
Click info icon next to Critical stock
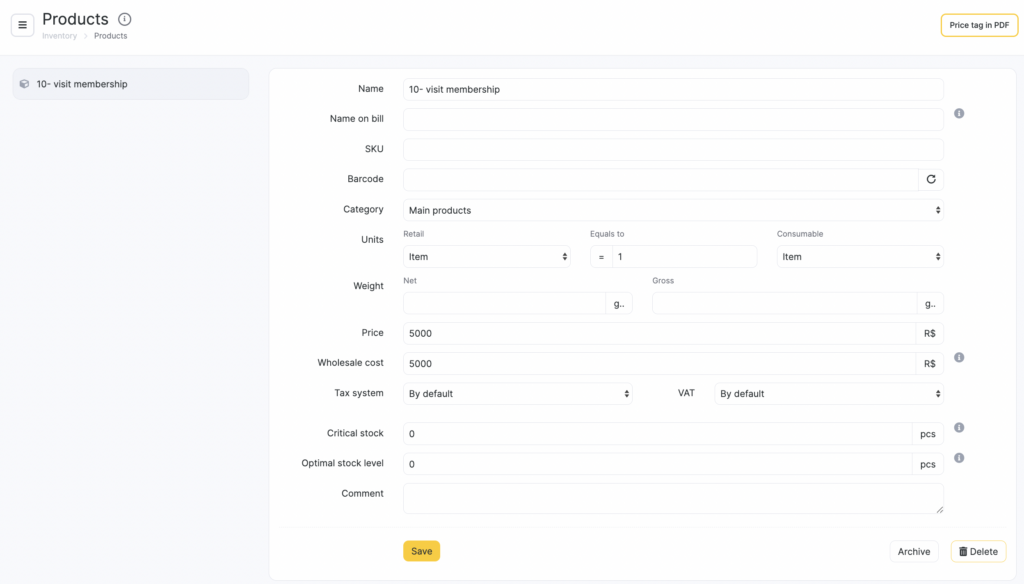(959, 428)
